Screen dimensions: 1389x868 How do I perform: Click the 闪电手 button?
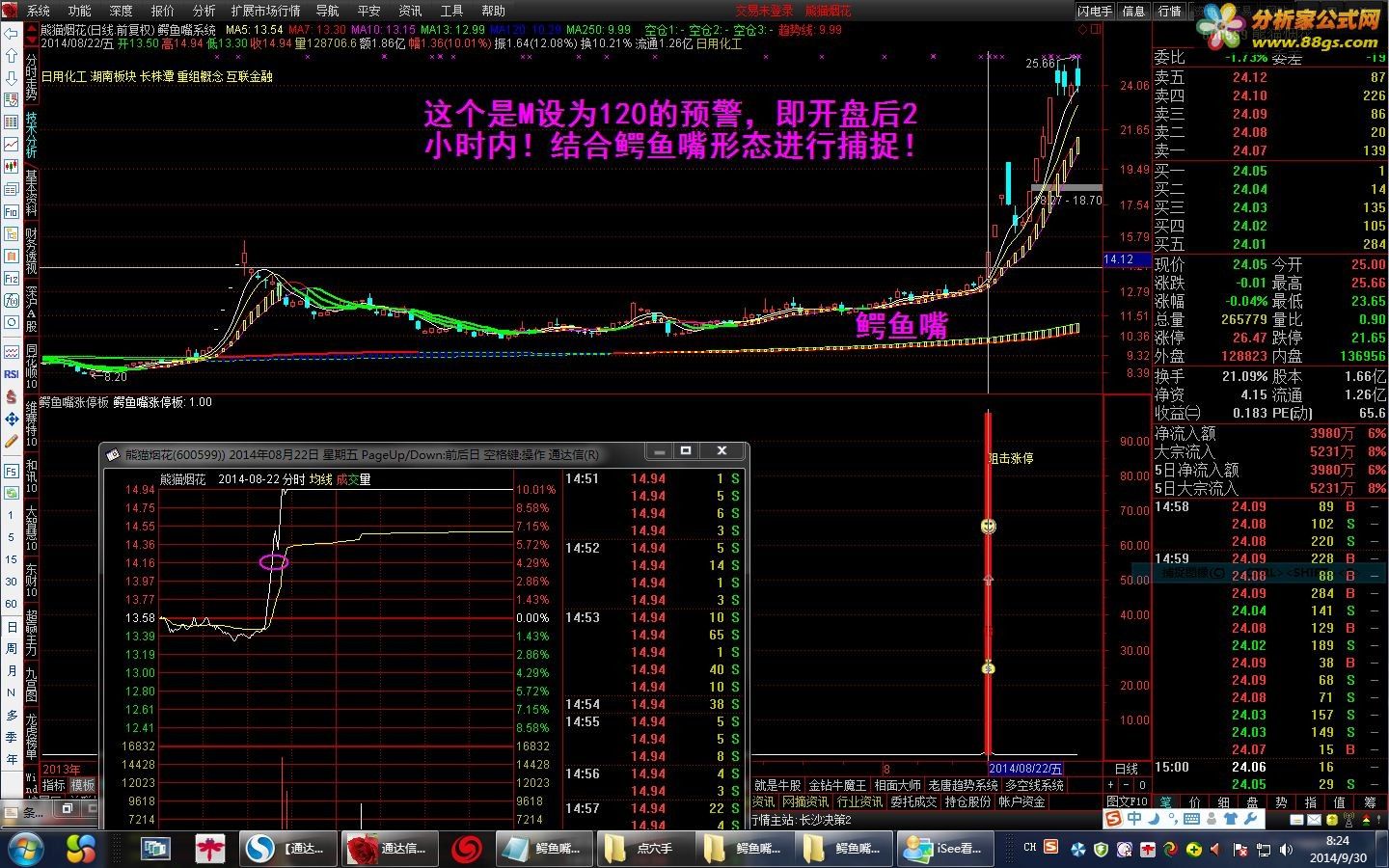(1096, 11)
